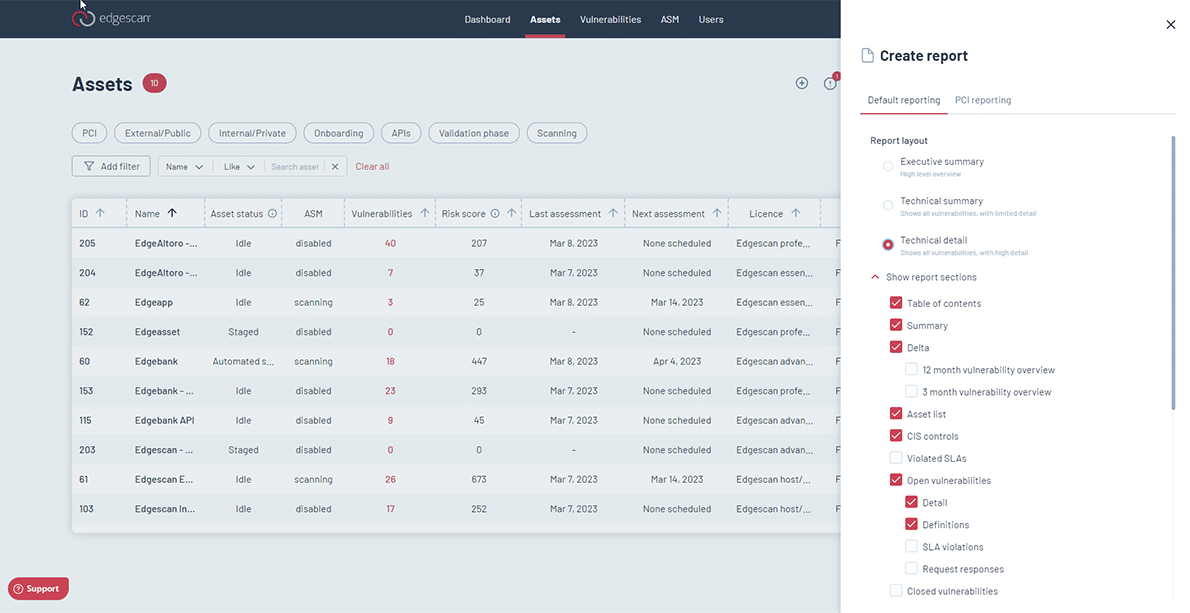
Task: Apply the PCI filter chip
Action: (x=90, y=133)
